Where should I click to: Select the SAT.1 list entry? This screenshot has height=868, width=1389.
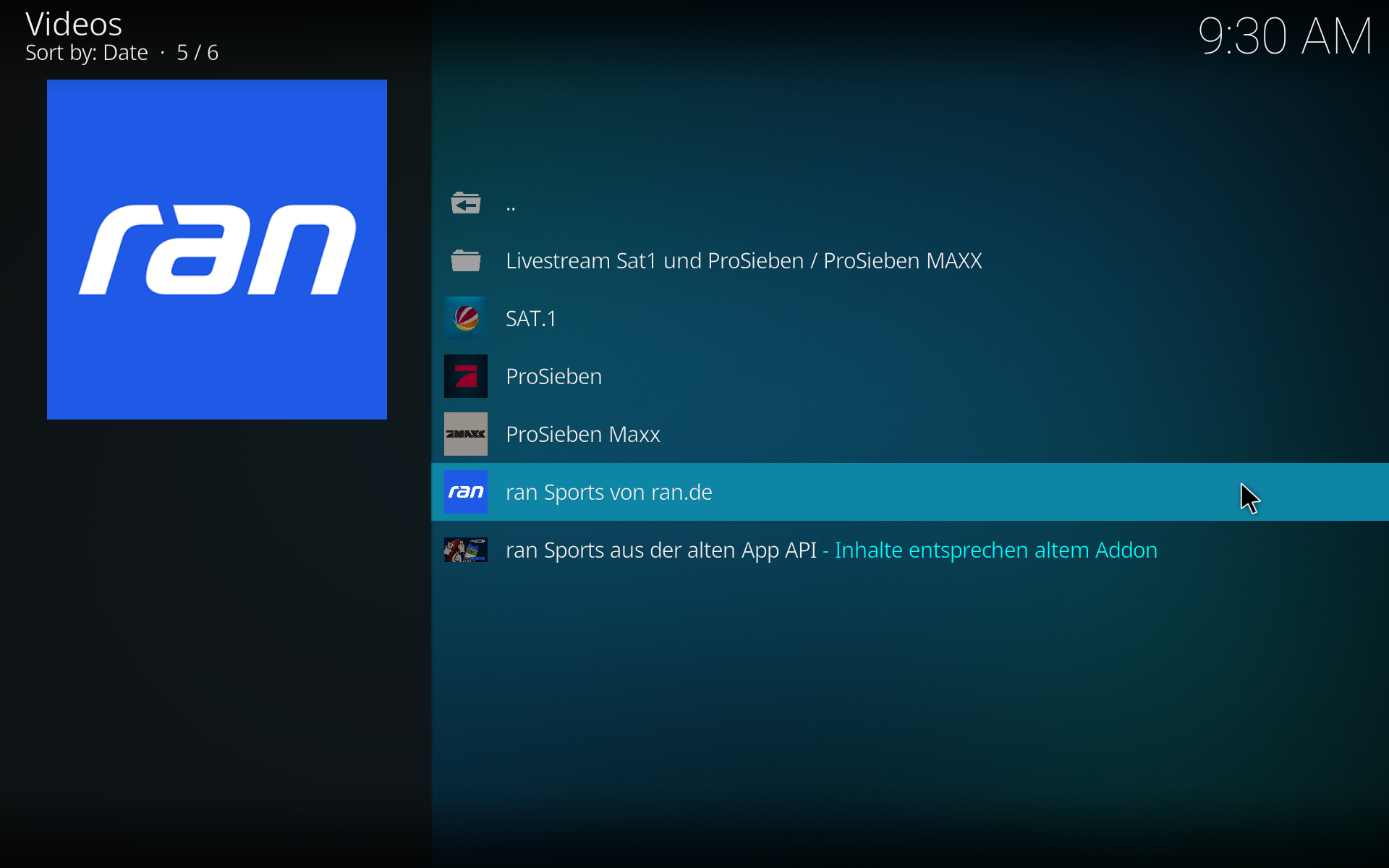(910, 318)
